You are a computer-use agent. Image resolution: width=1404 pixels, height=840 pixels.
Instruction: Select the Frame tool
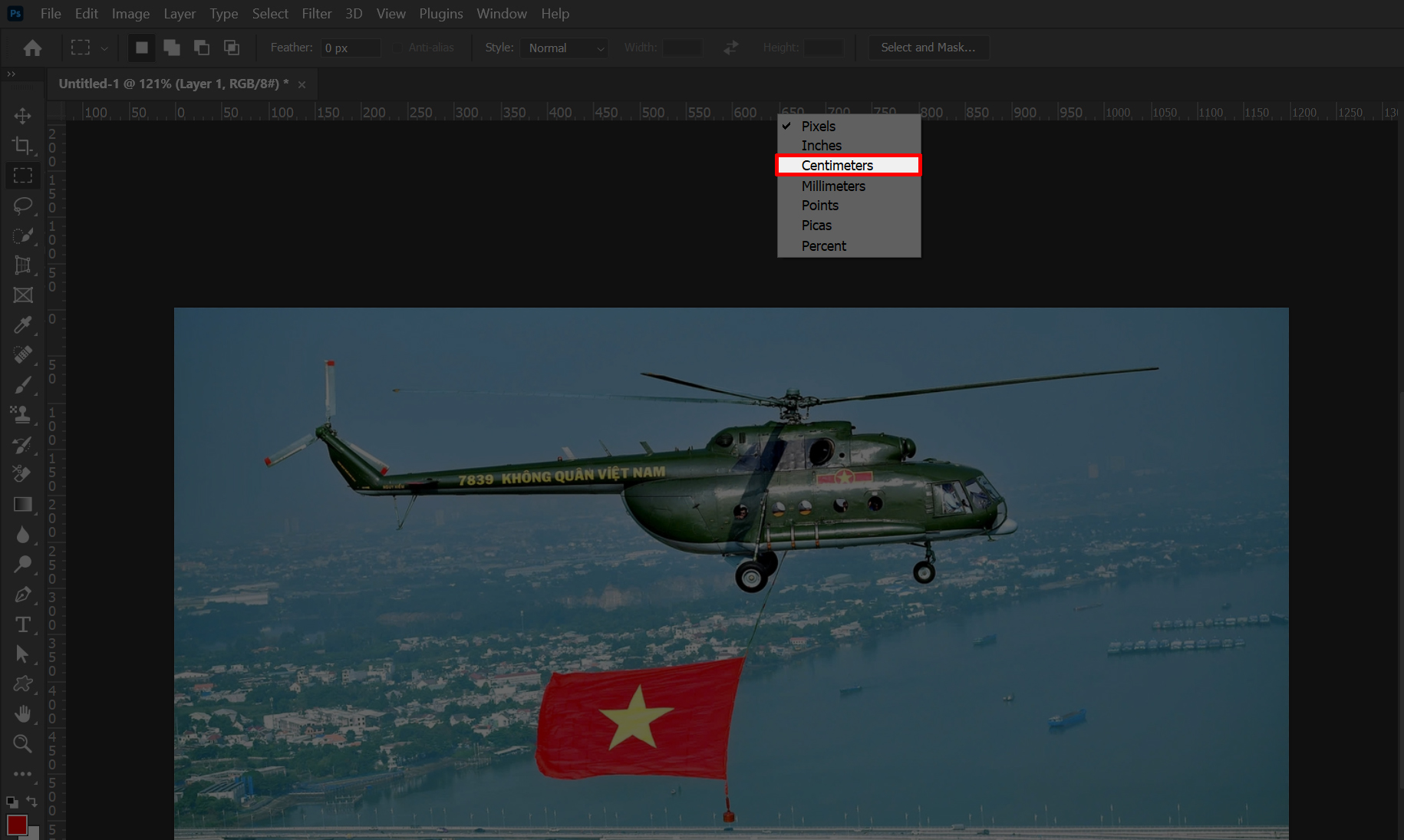(x=23, y=295)
